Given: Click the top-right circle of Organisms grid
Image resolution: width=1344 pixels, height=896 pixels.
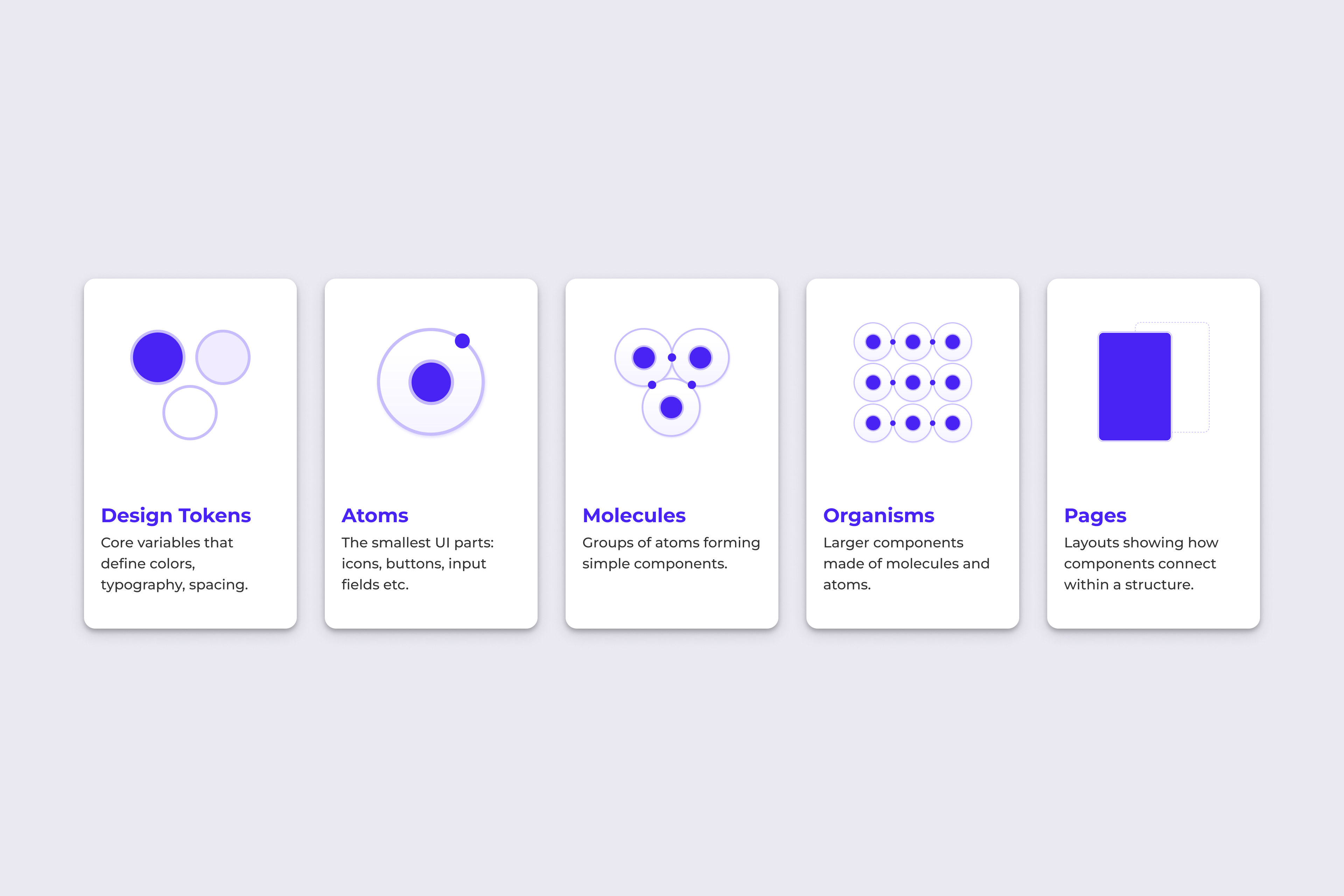Looking at the screenshot, I should coord(953,342).
